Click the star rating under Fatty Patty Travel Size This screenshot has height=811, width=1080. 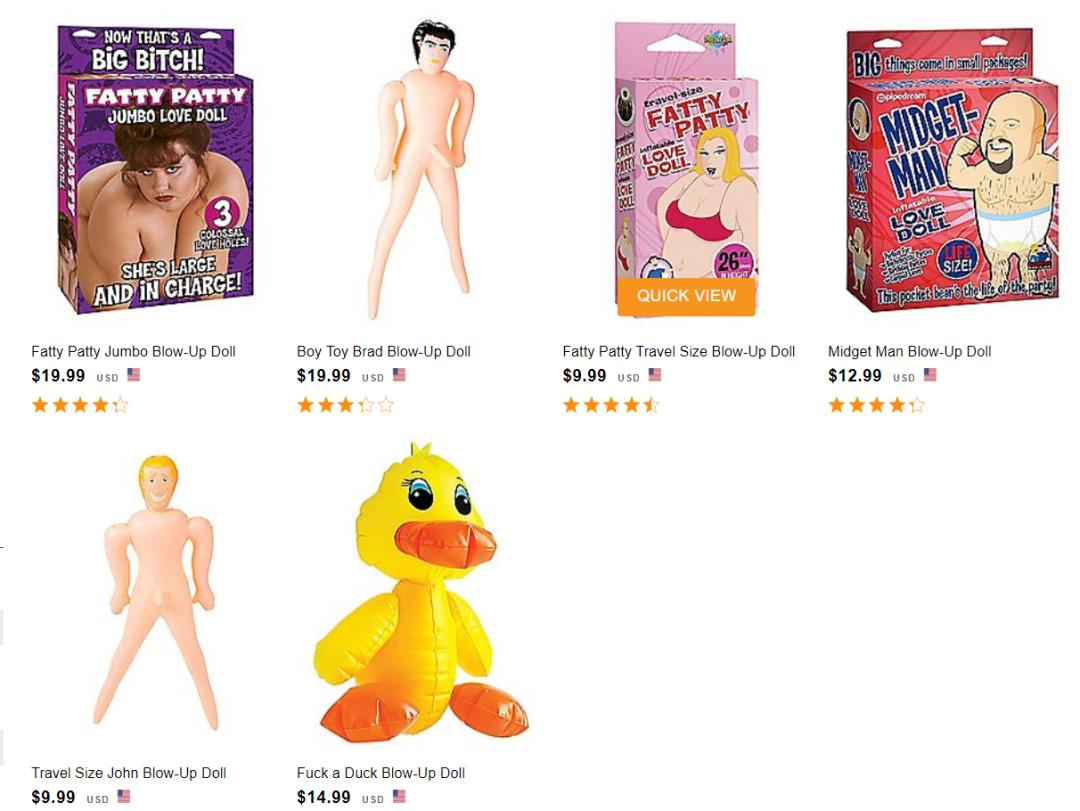click(x=611, y=405)
